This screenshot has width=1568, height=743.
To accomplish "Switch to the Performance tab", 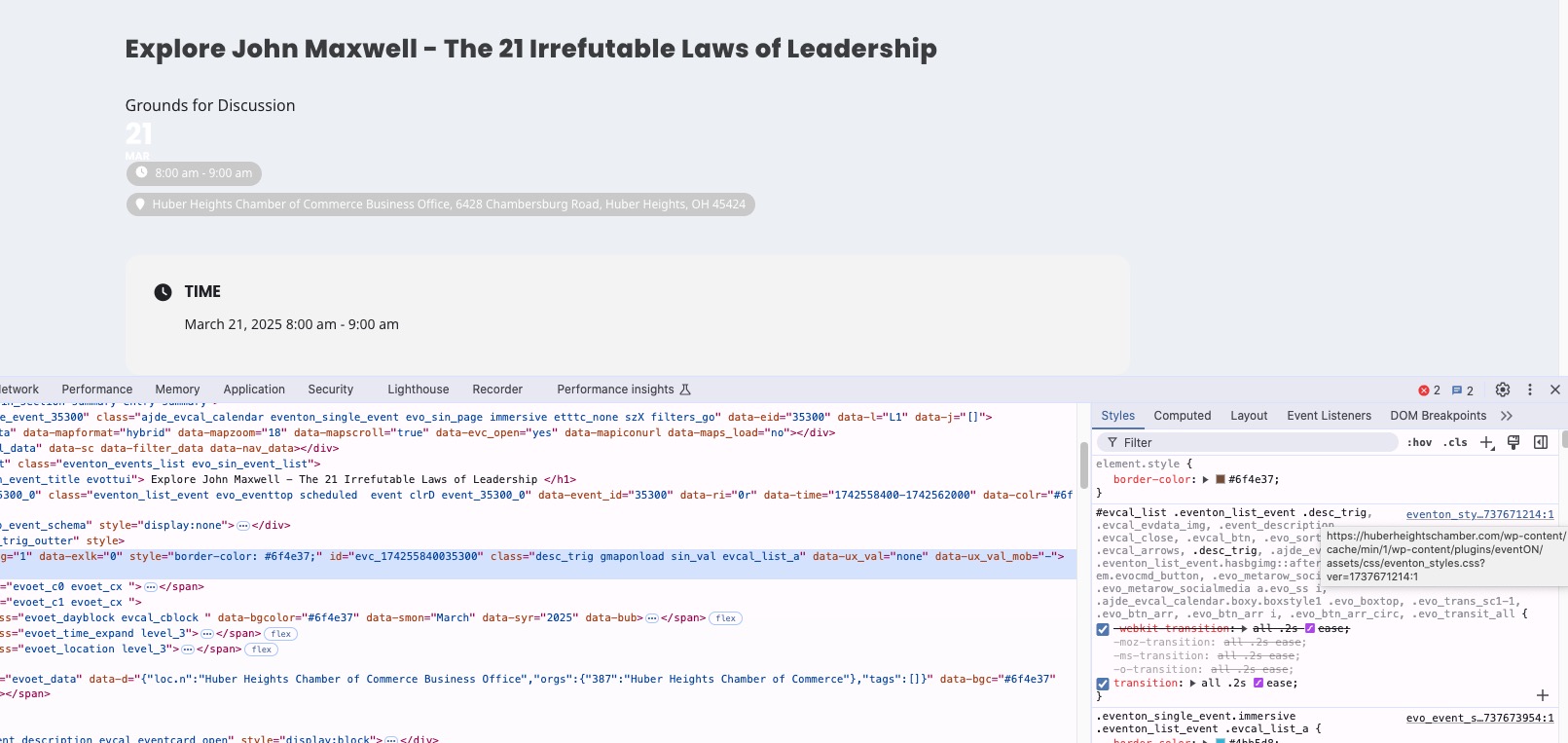I will coord(97,390).
